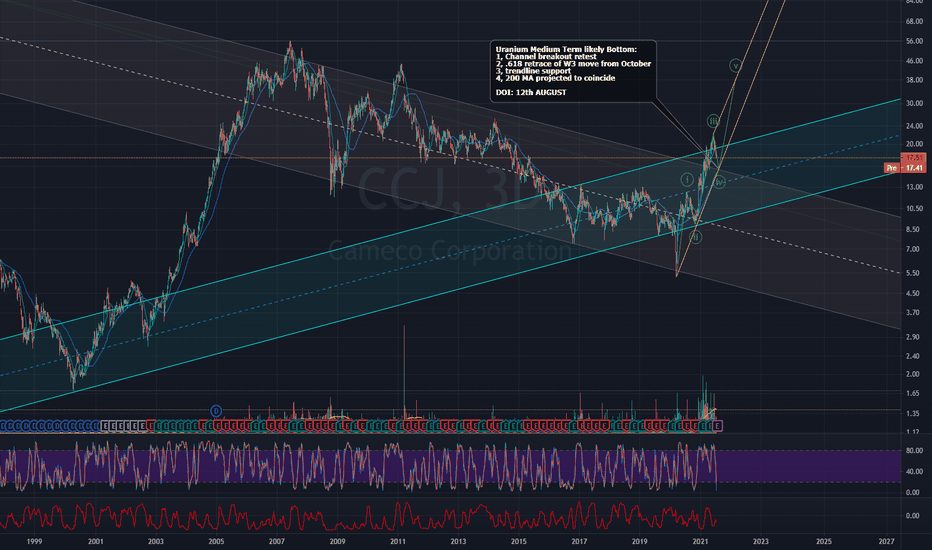932x550 pixels.
Task: Click the 2019 label on time axis
Action: point(640,542)
